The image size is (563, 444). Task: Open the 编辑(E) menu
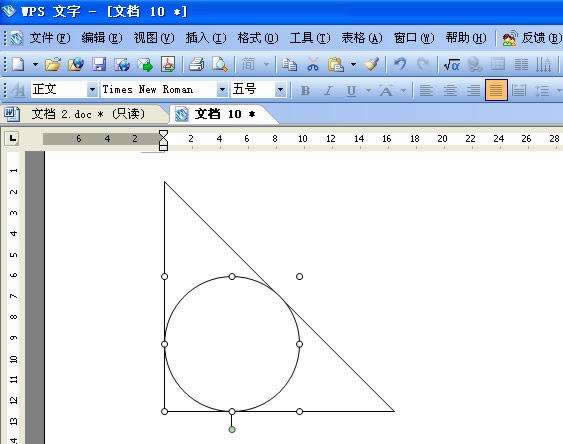tap(102, 38)
